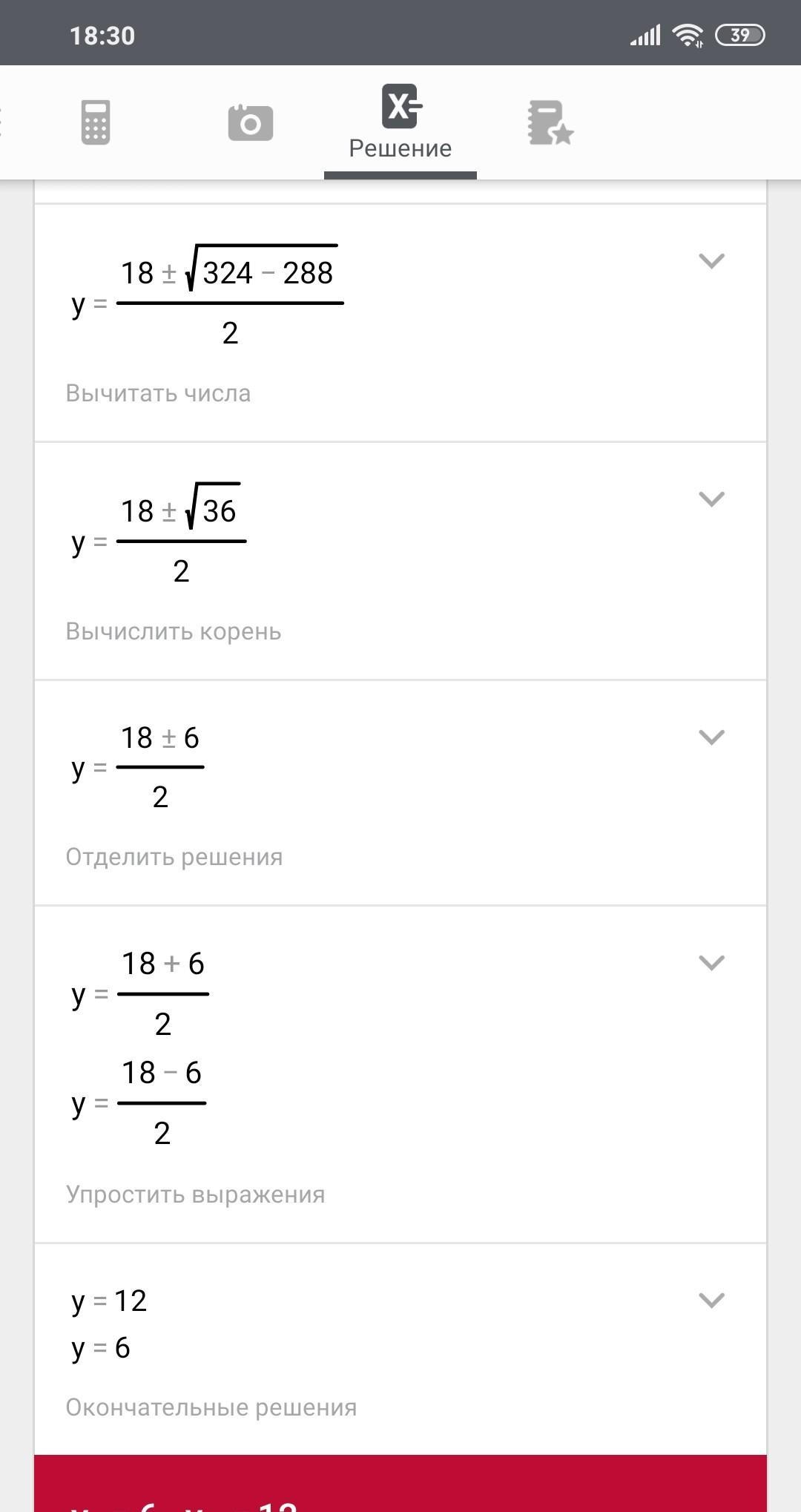Expand the 18 ± 6 separate solutions step
The width and height of the screenshot is (801, 1512).
pos(711,737)
